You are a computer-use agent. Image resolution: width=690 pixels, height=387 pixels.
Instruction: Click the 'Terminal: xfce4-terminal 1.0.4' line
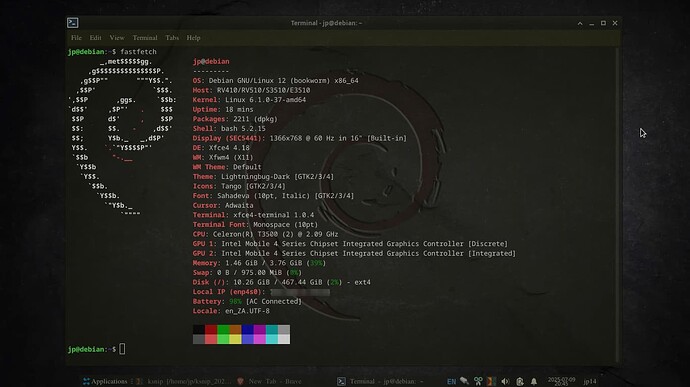pos(253,215)
